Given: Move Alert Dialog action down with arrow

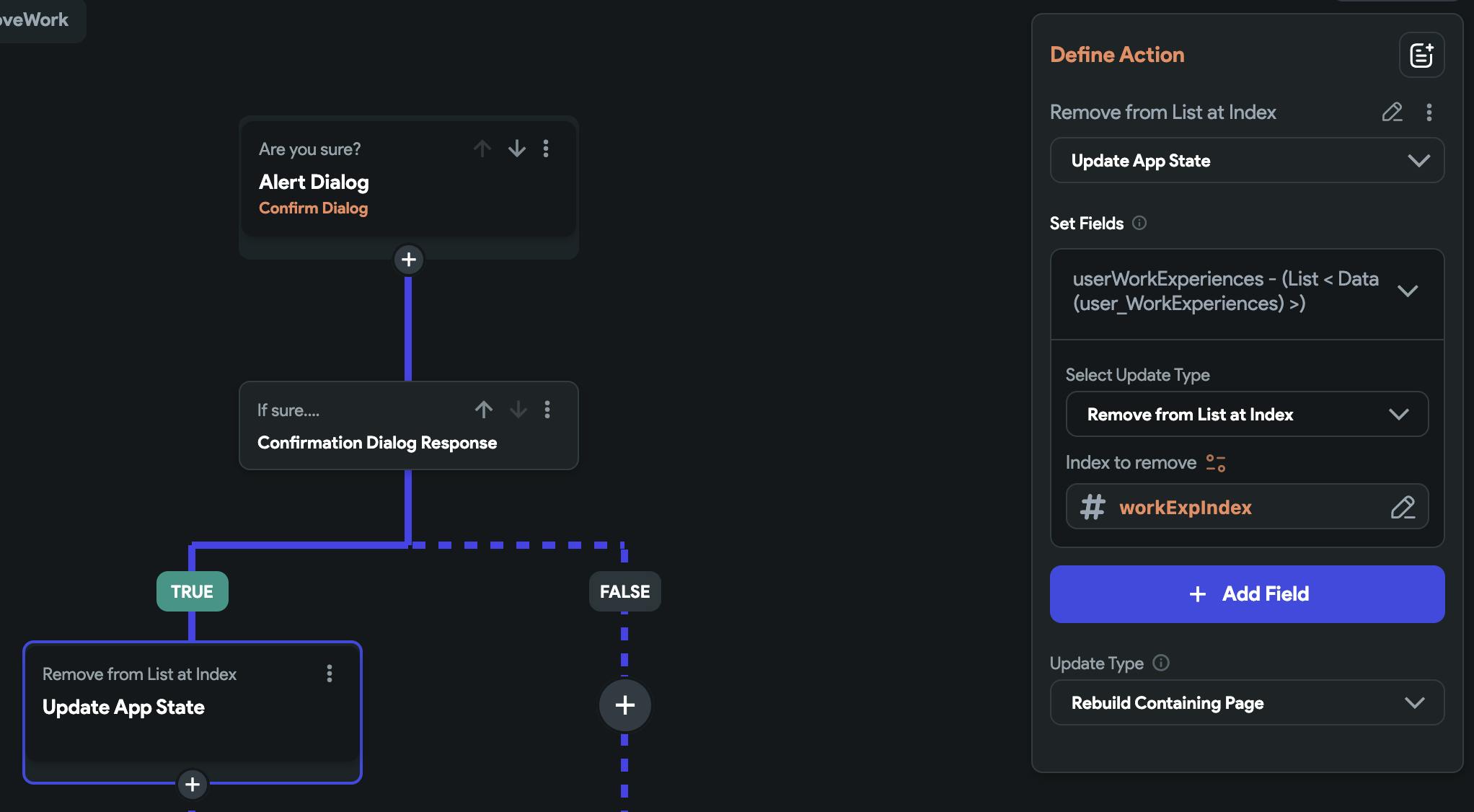Looking at the screenshot, I should pos(516,149).
